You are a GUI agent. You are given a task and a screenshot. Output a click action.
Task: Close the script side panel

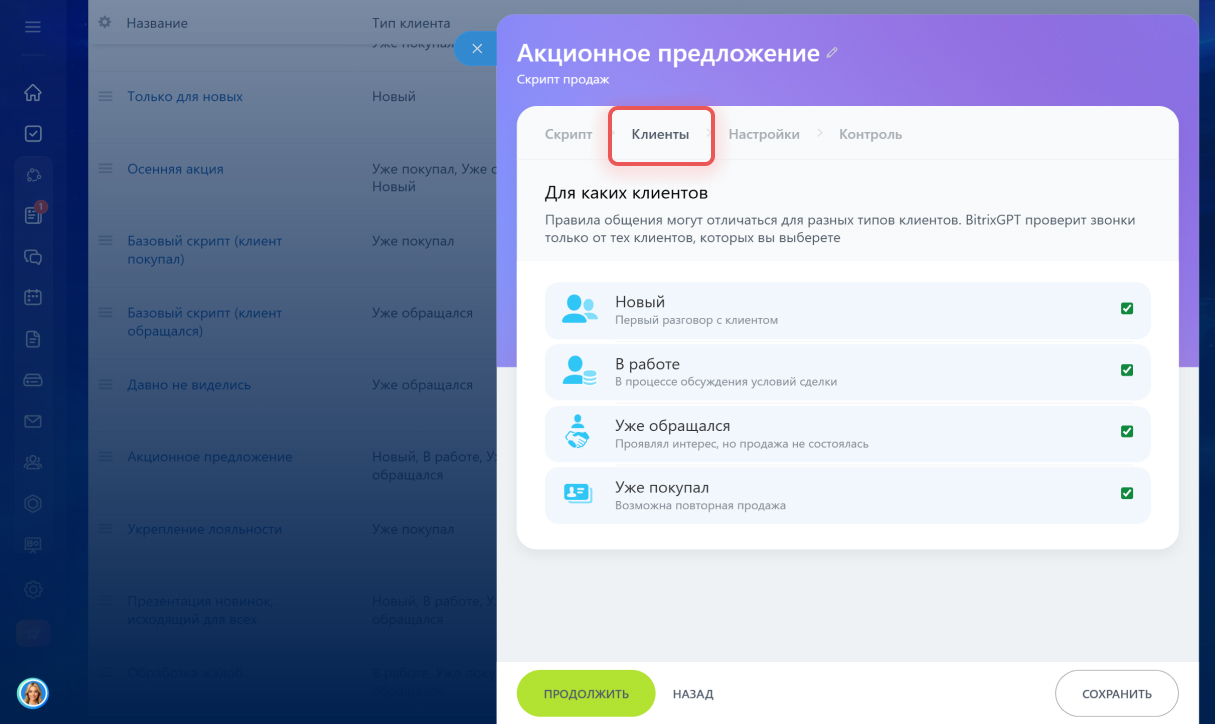[477, 48]
